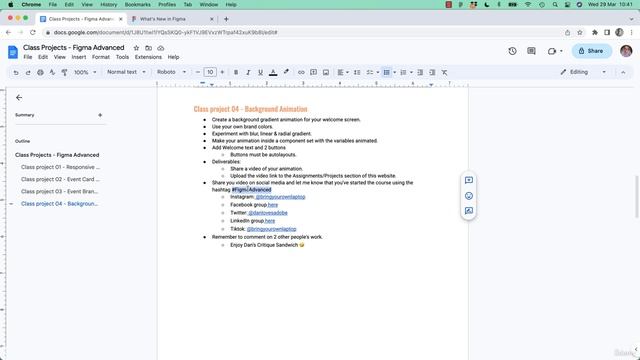Open the Roboto font dropdown
This screenshot has width=640, height=360.
[x=171, y=72]
